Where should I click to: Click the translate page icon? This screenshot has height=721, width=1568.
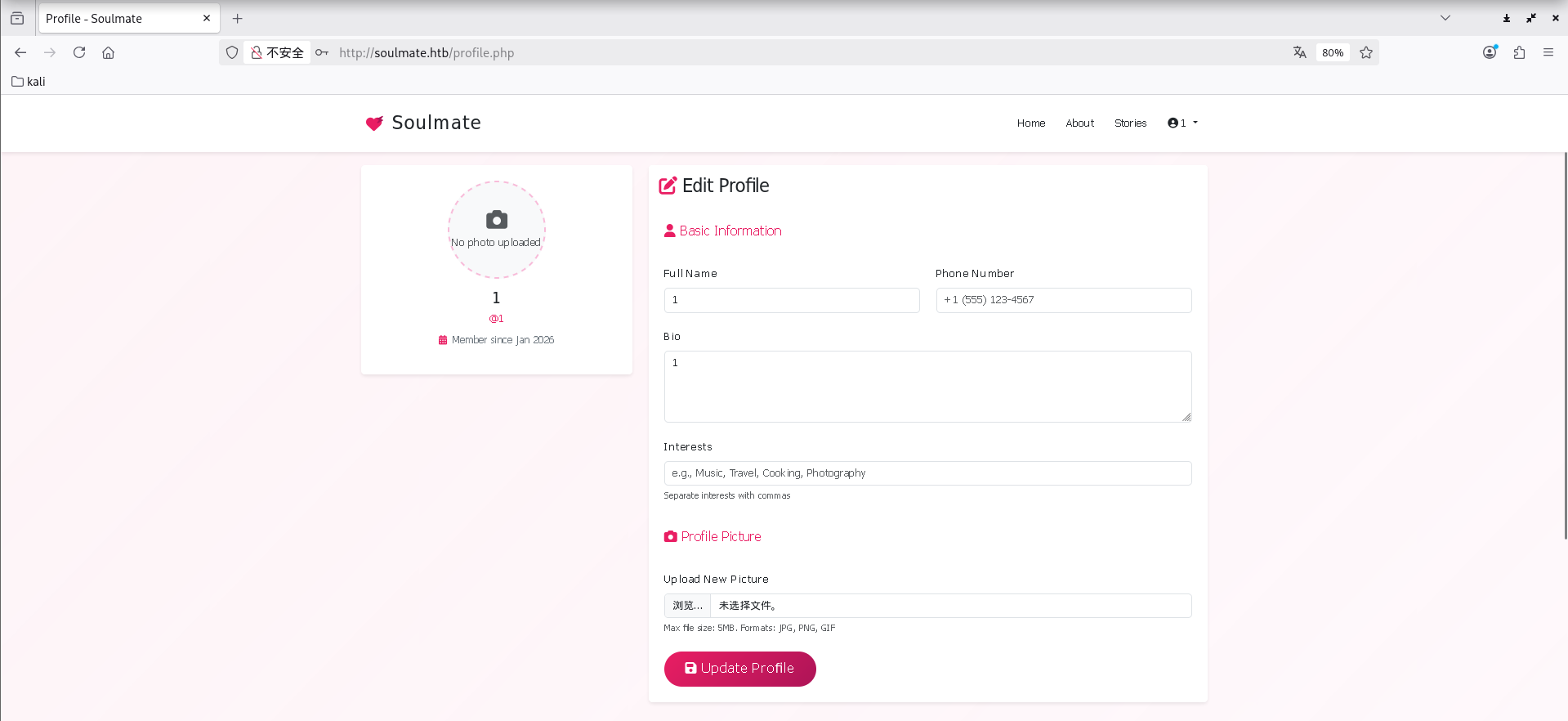click(x=1299, y=52)
